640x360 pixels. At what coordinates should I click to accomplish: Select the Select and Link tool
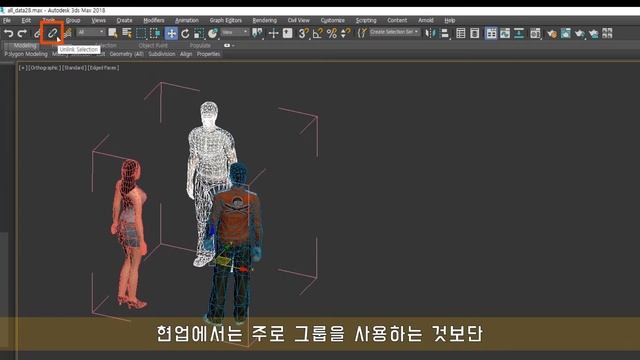point(37,33)
